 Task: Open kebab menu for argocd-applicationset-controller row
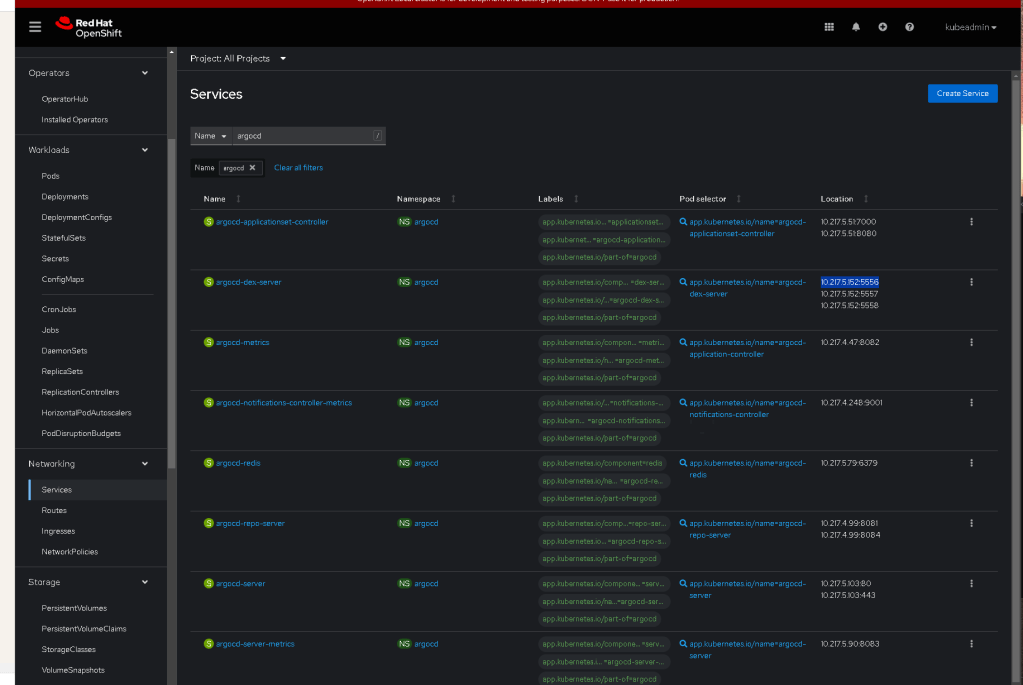(971, 222)
